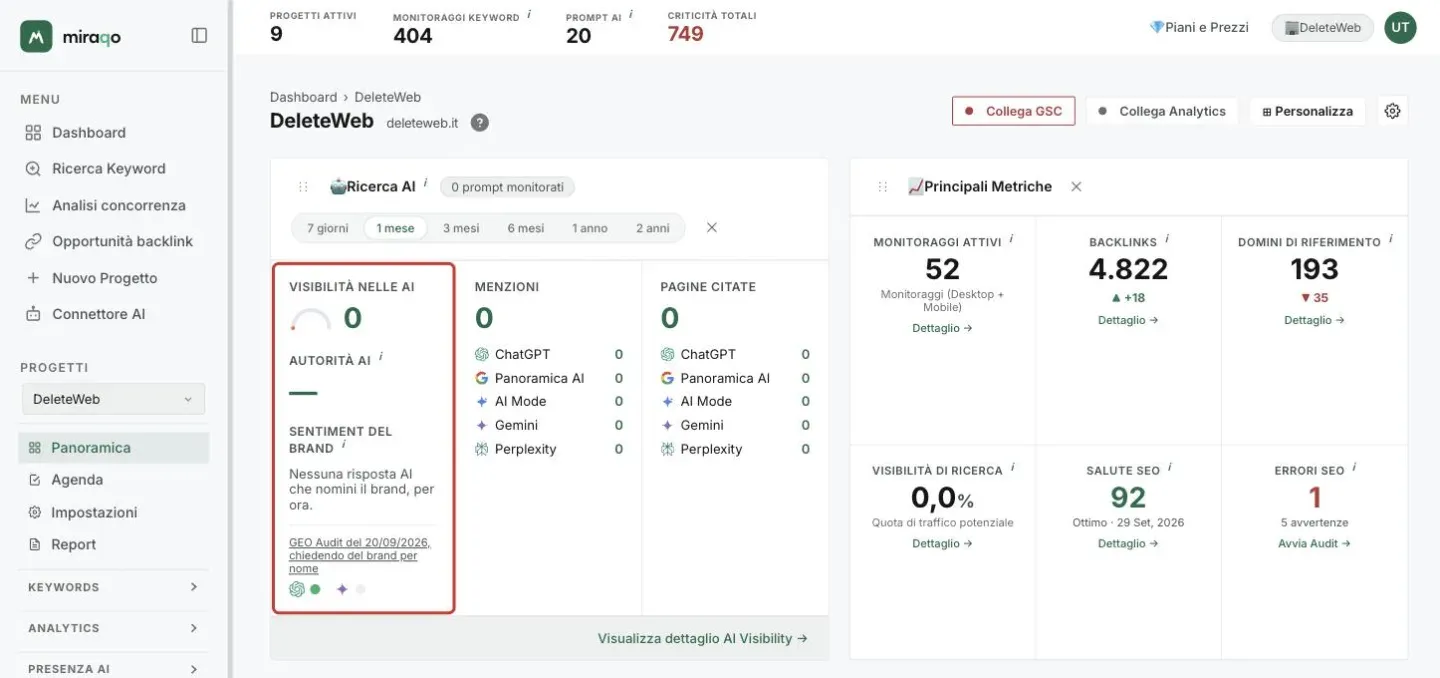Click the Autorità AI info icon
The height and width of the screenshot is (678, 1440).
pos(381,357)
